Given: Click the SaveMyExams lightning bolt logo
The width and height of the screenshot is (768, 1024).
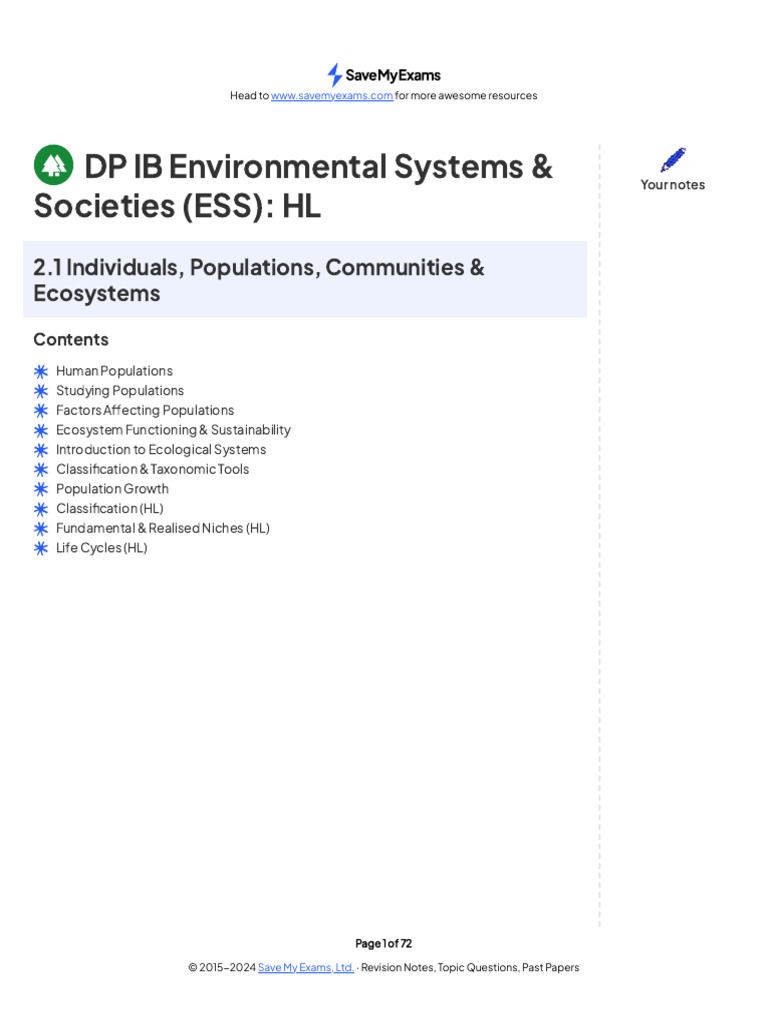Looking at the screenshot, I should point(334,75).
